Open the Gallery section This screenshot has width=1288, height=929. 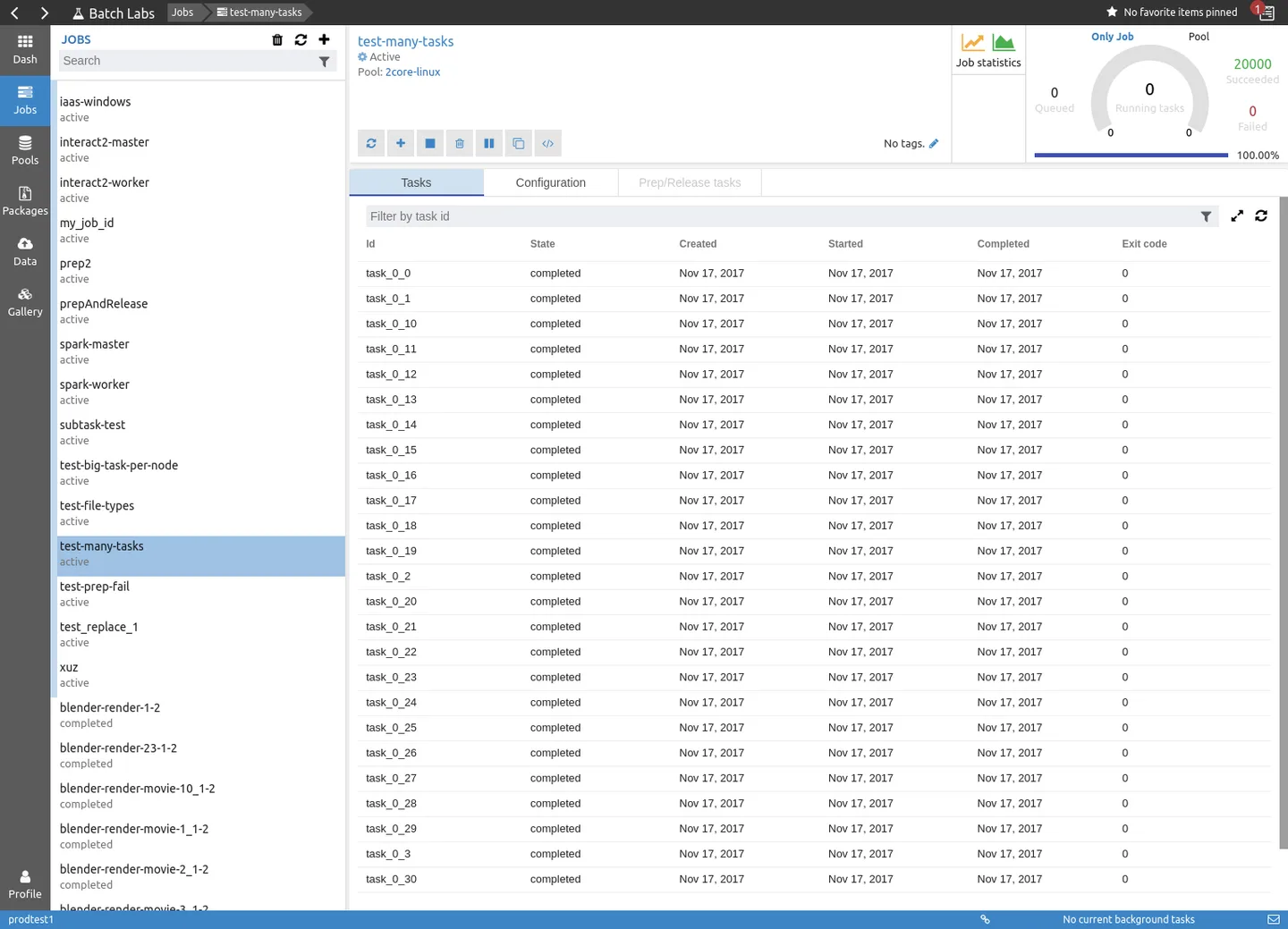25,302
